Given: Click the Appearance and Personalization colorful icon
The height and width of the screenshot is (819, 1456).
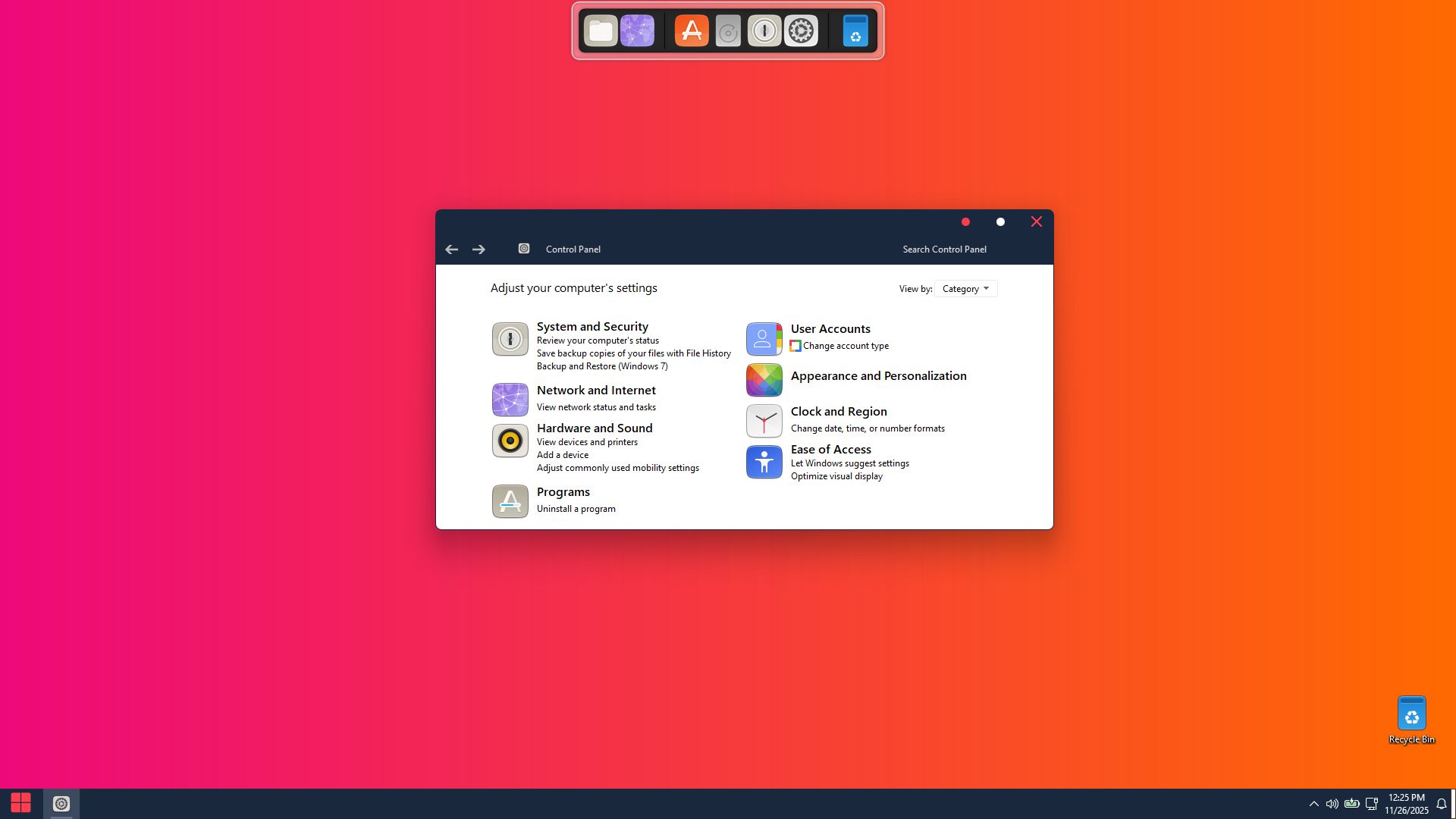Looking at the screenshot, I should (764, 380).
